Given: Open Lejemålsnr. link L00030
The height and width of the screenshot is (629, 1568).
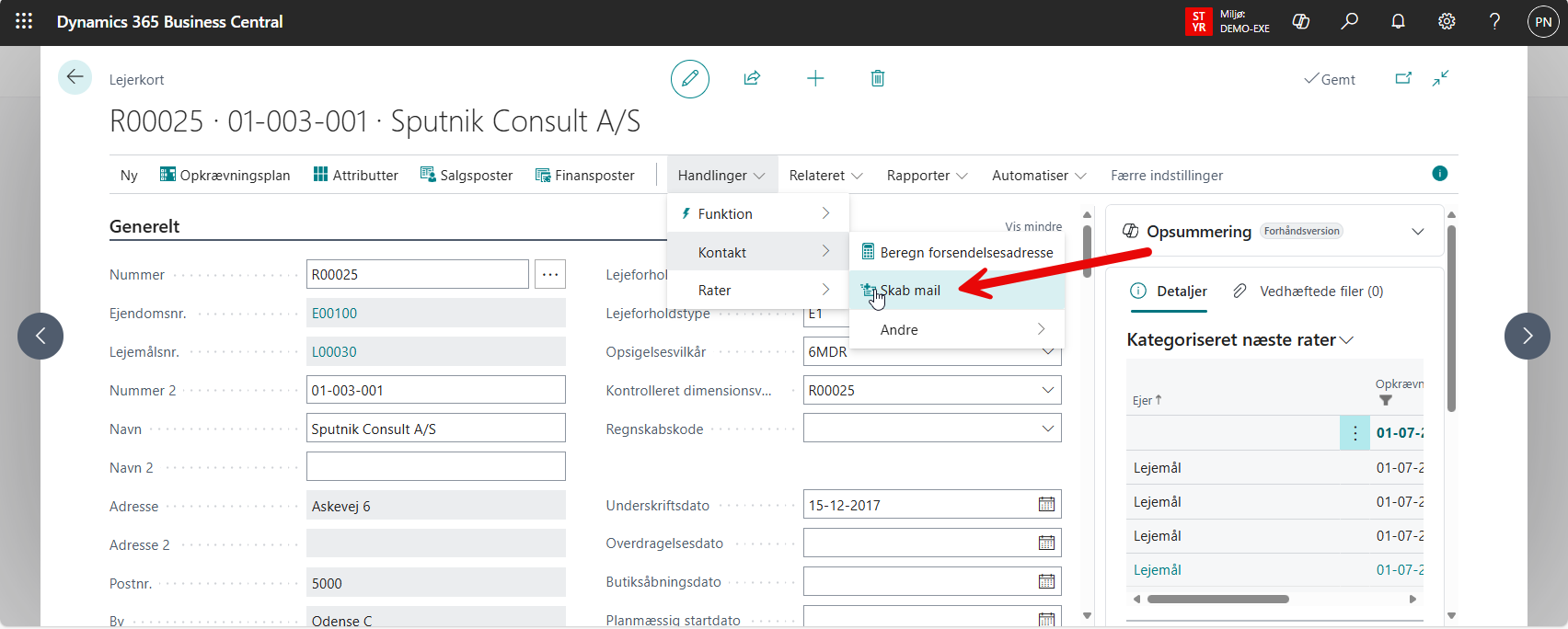Looking at the screenshot, I should click(335, 351).
